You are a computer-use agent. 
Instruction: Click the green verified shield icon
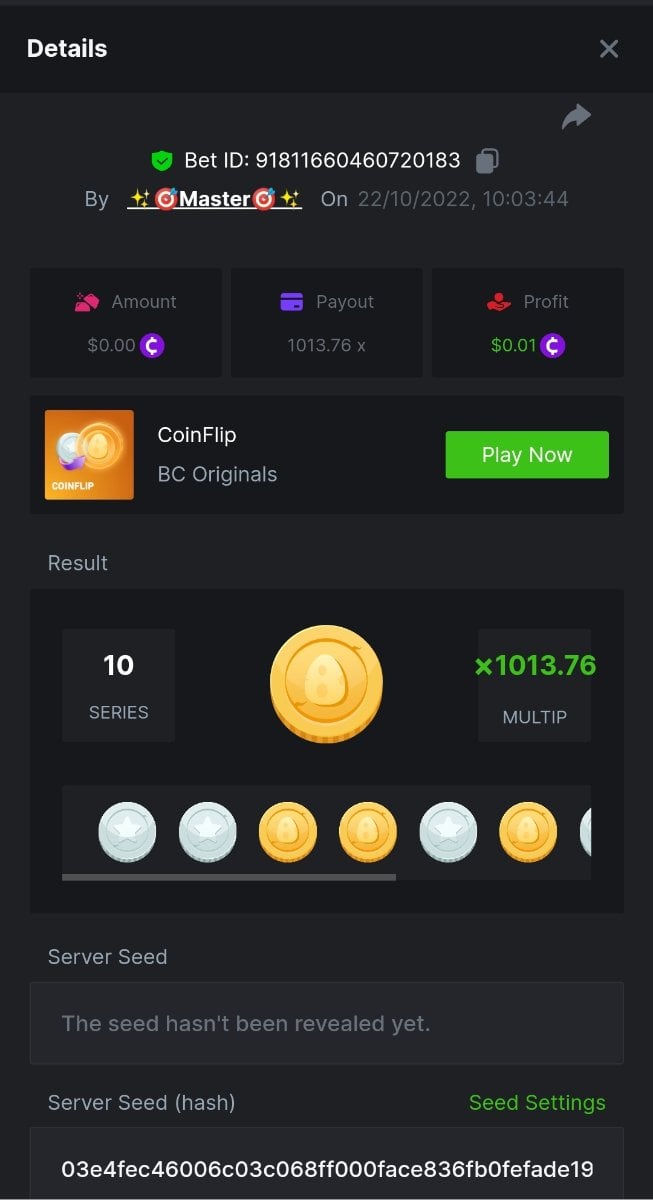pos(162,160)
